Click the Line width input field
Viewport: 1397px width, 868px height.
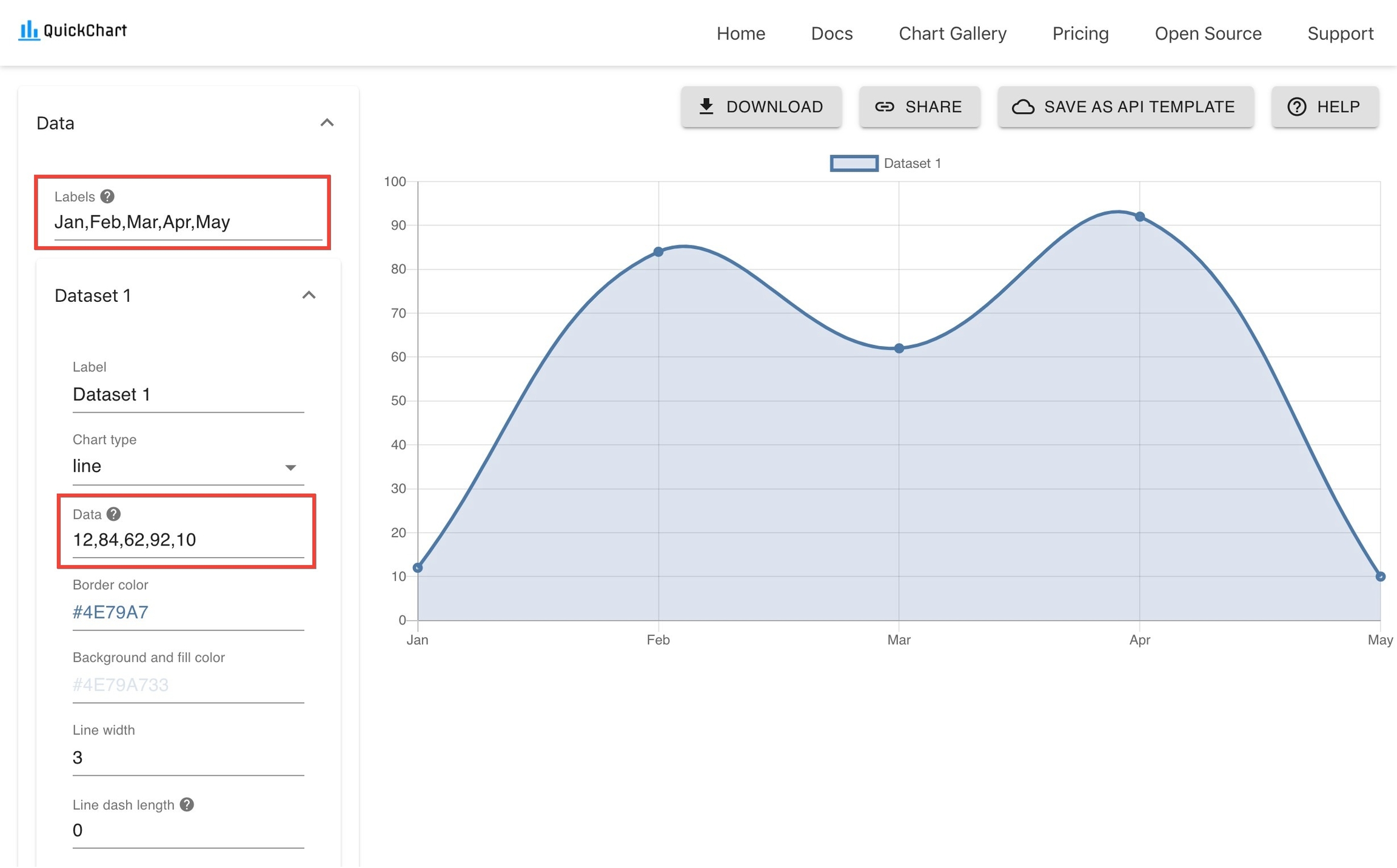[x=188, y=758]
